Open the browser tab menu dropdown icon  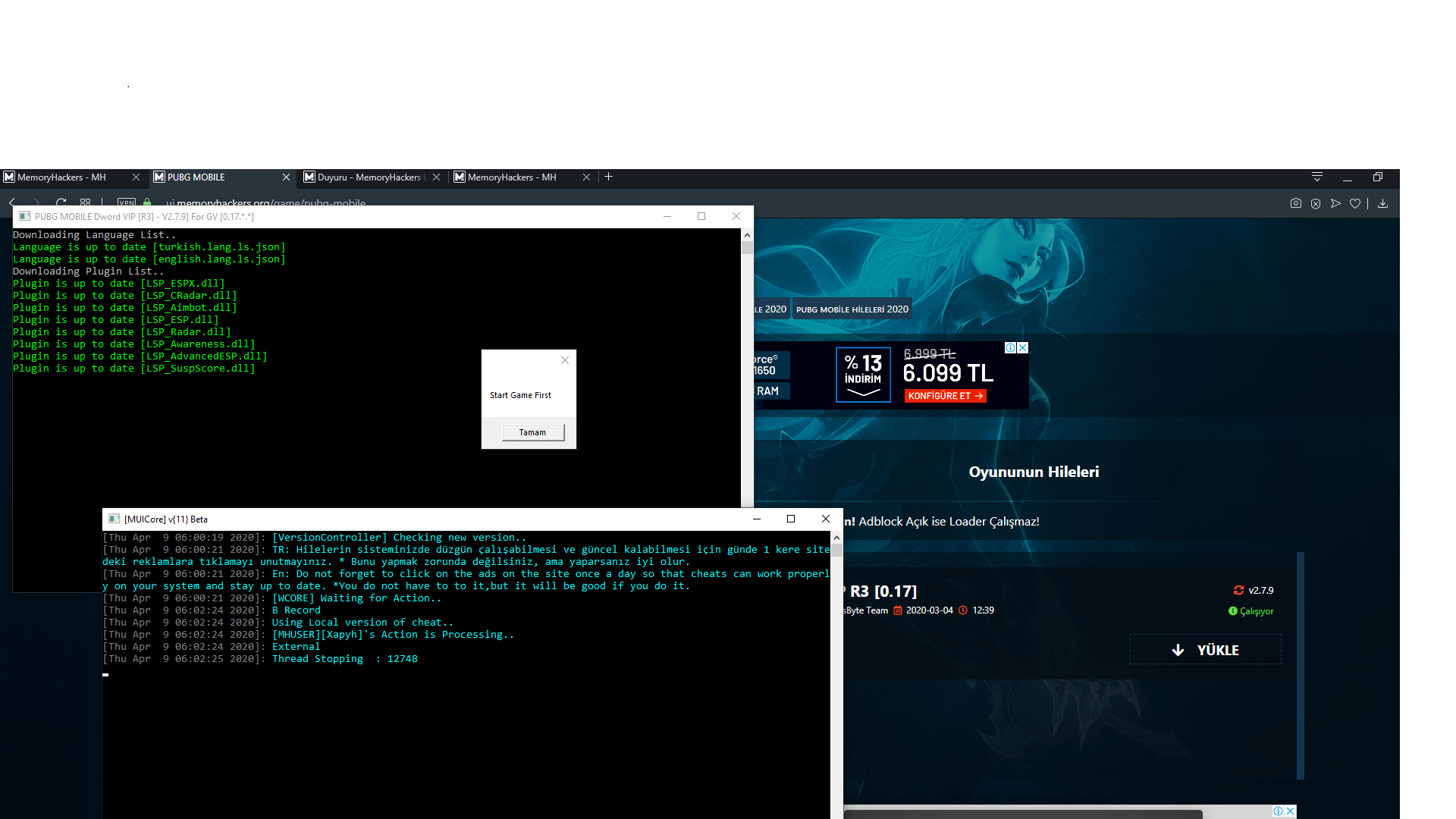click(1317, 177)
